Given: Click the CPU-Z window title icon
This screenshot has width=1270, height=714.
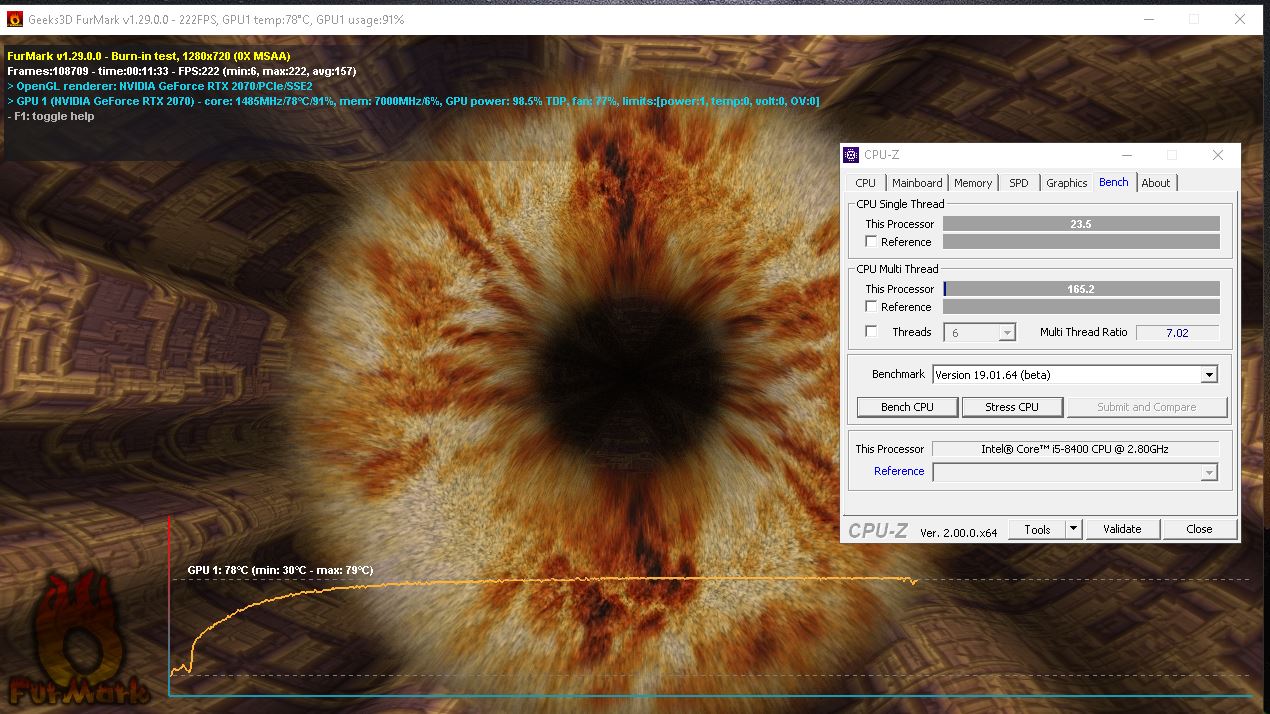Looking at the screenshot, I should point(851,155).
